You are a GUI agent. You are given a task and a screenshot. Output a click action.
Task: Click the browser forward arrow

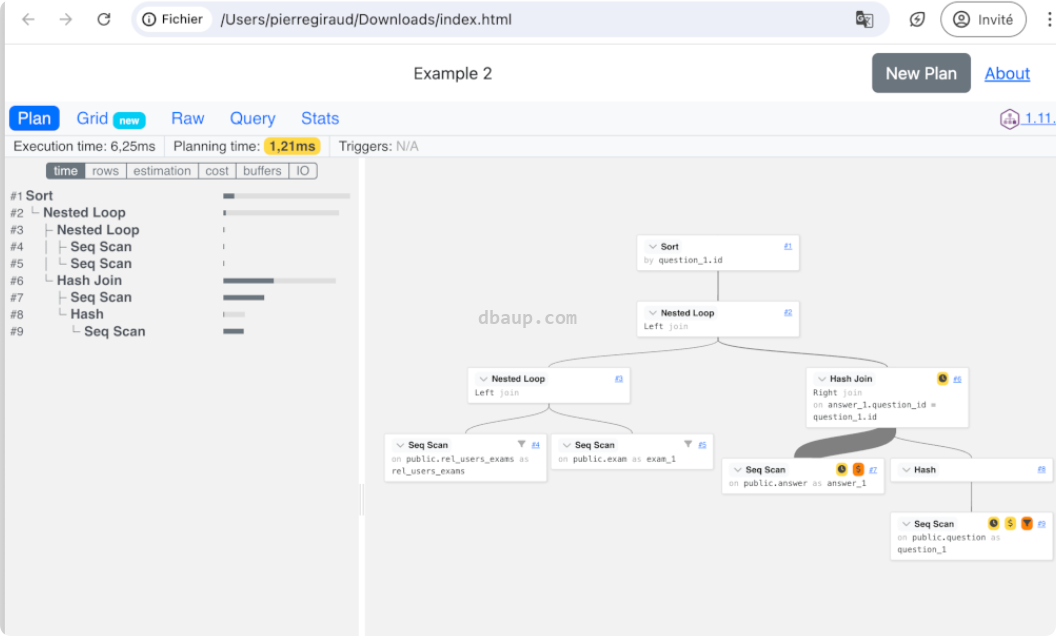pos(65,20)
